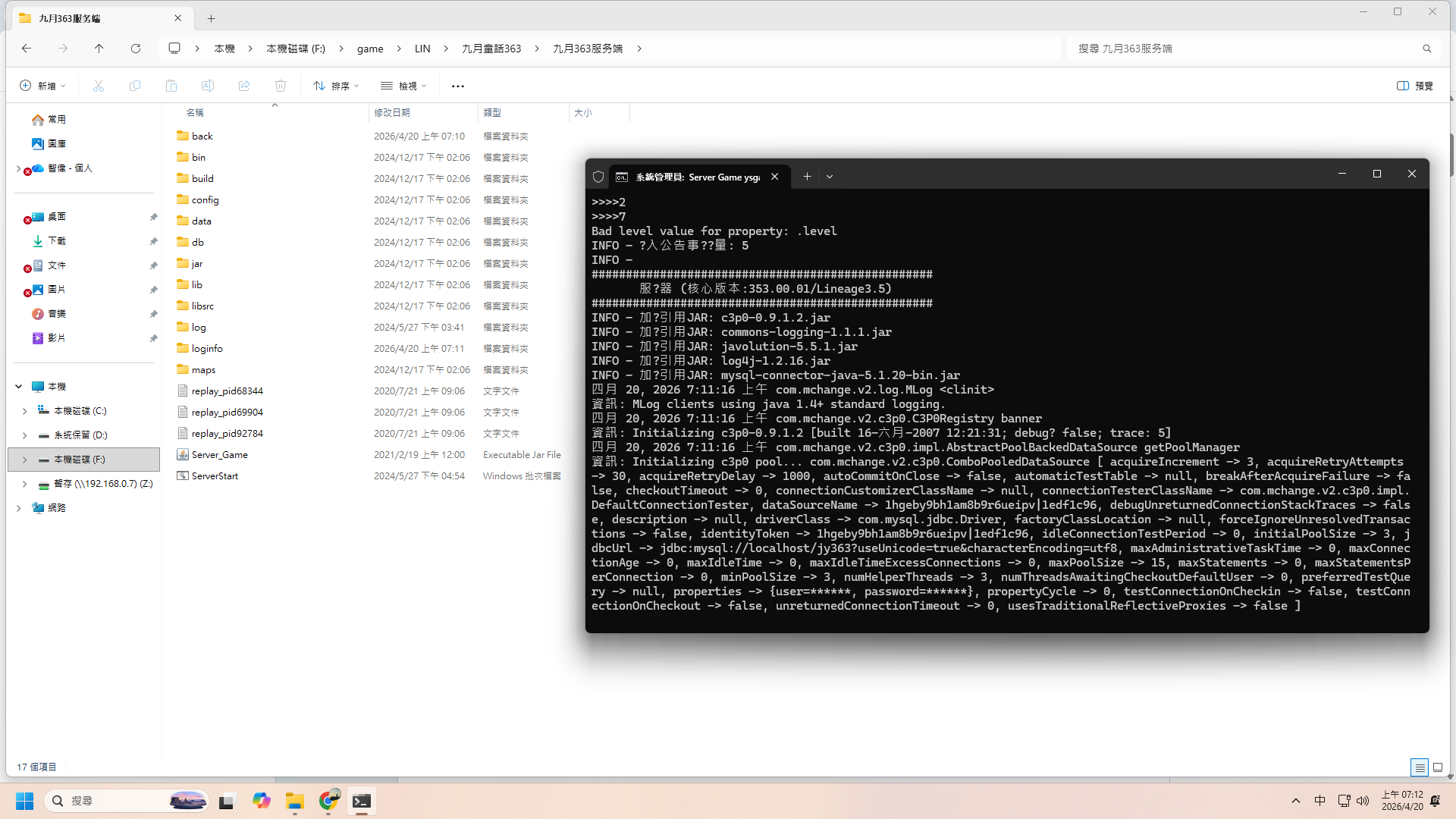Go back in File Explorer
The width and height of the screenshot is (1456, 819).
[x=27, y=49]
